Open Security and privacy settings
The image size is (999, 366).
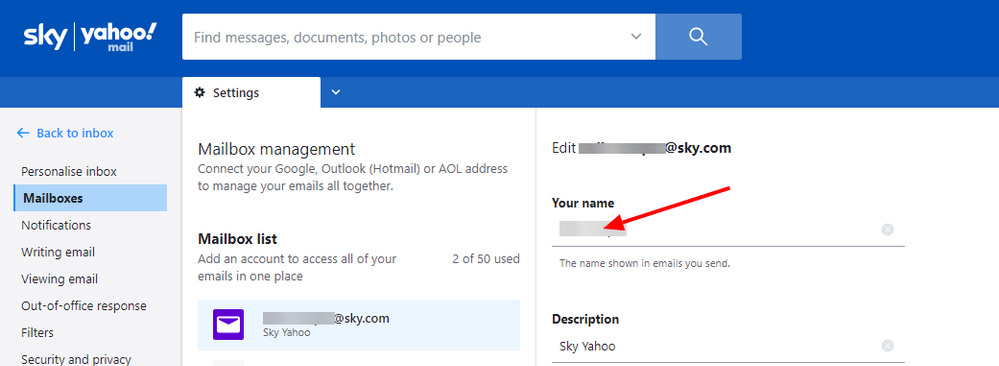tap(76, 360)
